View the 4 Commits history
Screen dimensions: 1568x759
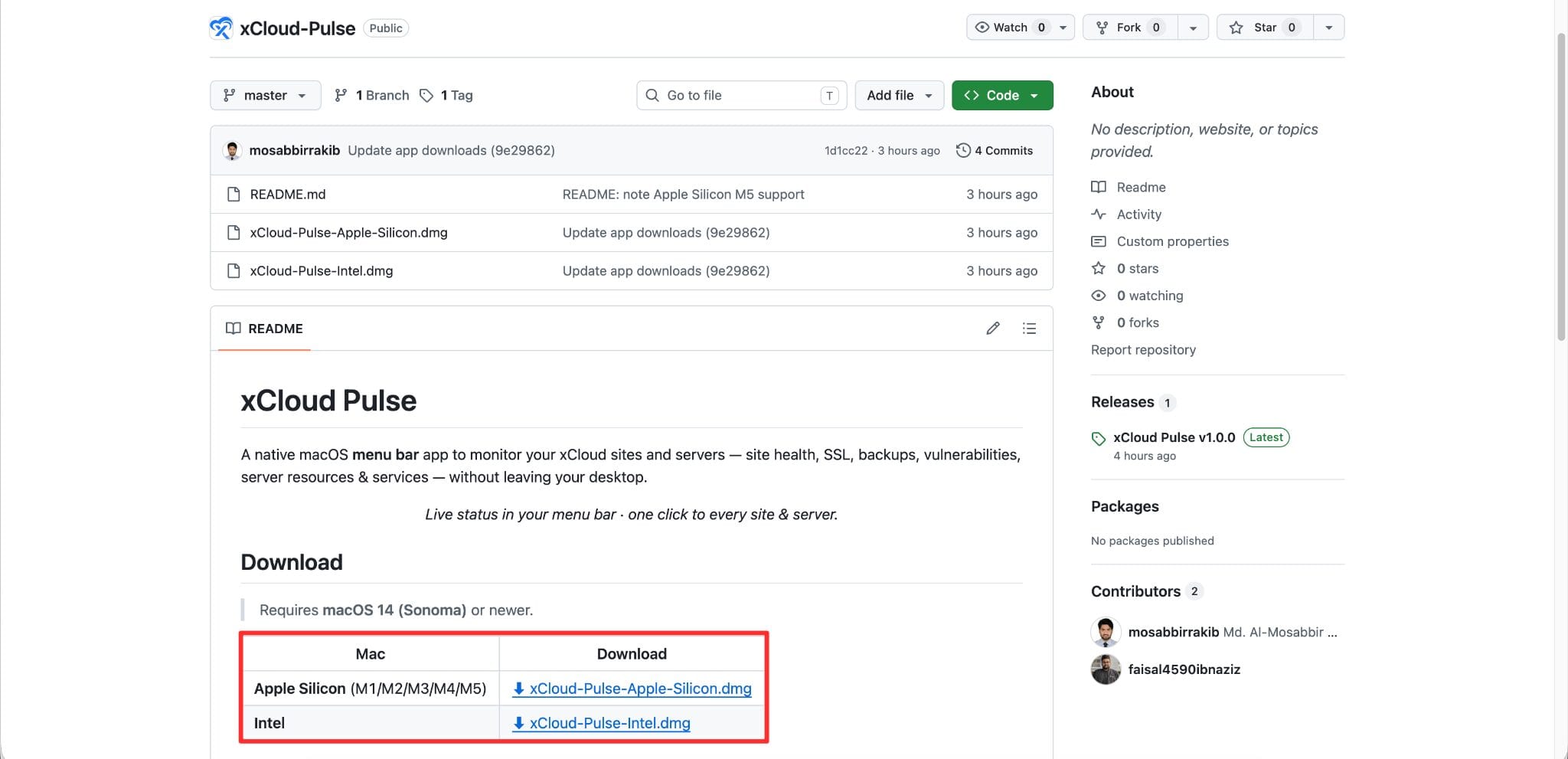pos(995,150)
